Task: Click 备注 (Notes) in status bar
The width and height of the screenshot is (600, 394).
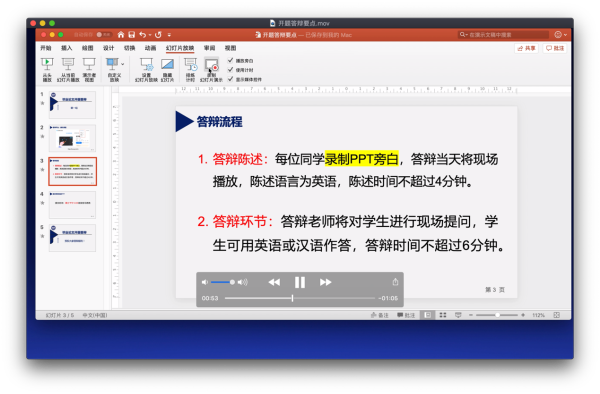Action: pos(380,315)
